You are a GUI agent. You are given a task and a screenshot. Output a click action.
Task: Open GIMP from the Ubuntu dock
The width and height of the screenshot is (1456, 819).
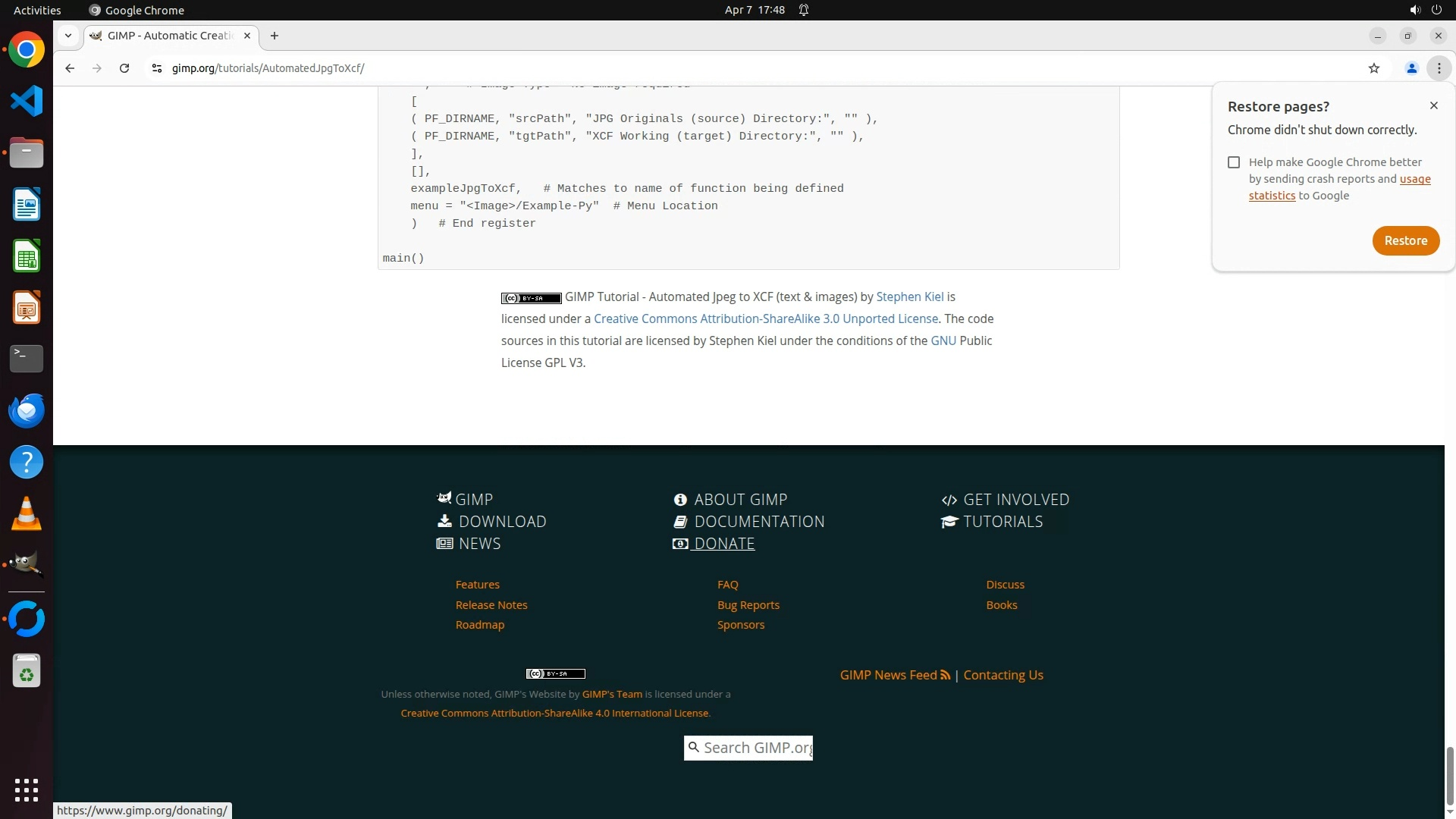(27, 565)
